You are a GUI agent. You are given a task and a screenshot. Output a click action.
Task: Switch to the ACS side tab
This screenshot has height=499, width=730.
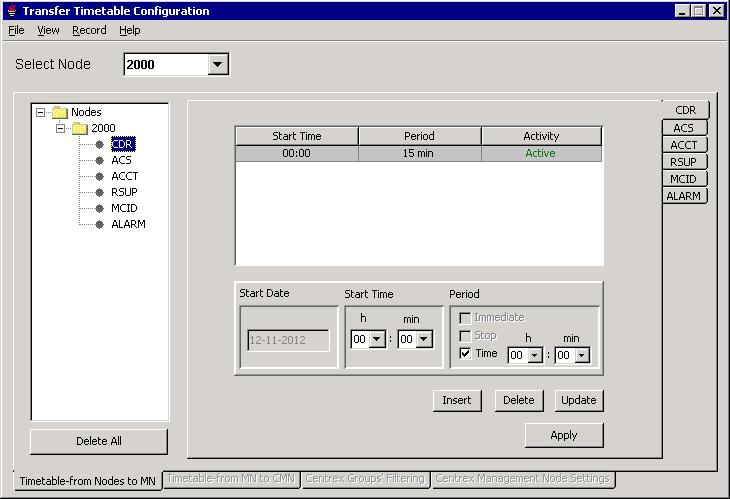tap(684, 128)
